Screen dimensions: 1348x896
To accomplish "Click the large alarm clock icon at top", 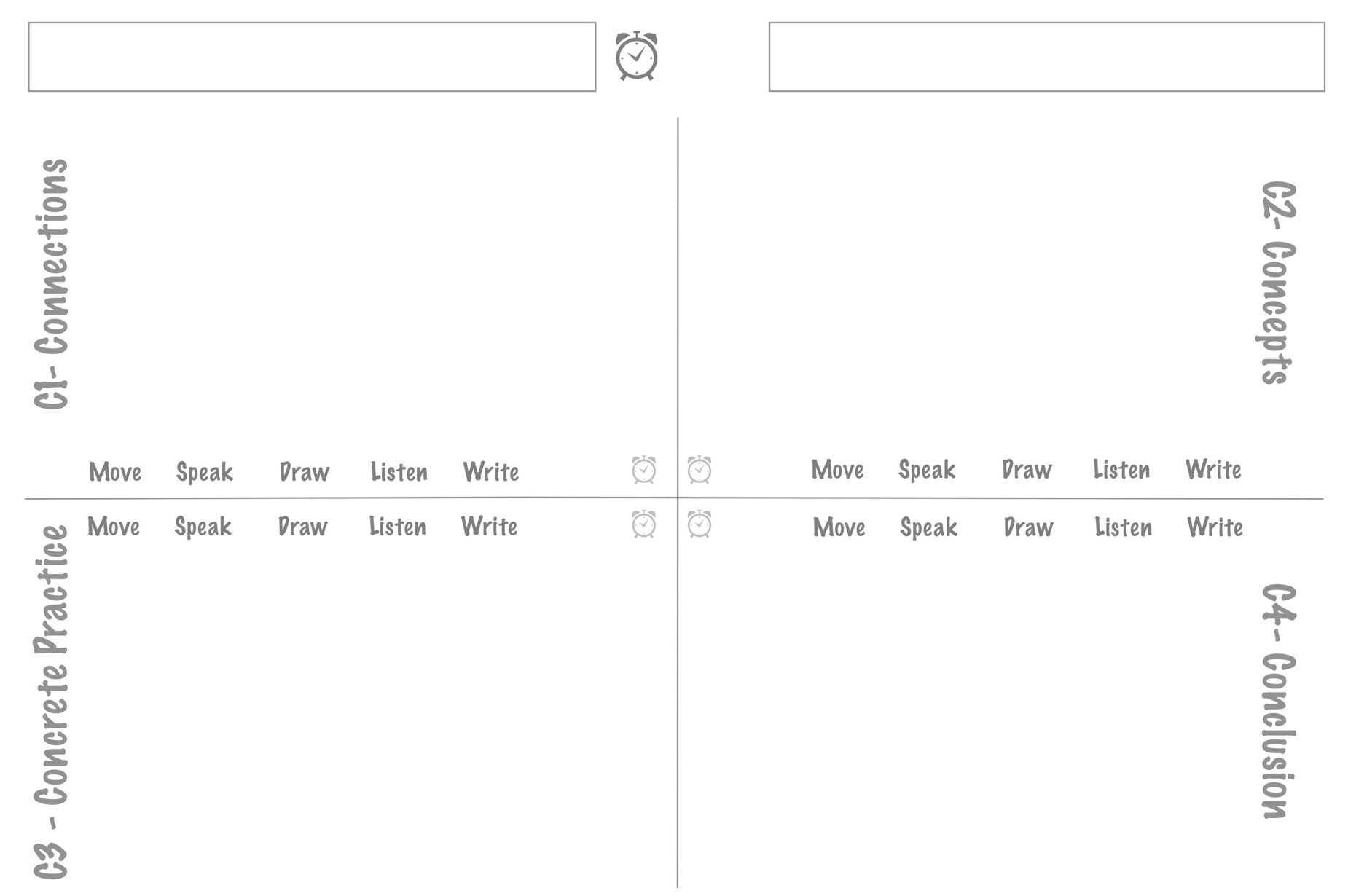I will [636, 55].
